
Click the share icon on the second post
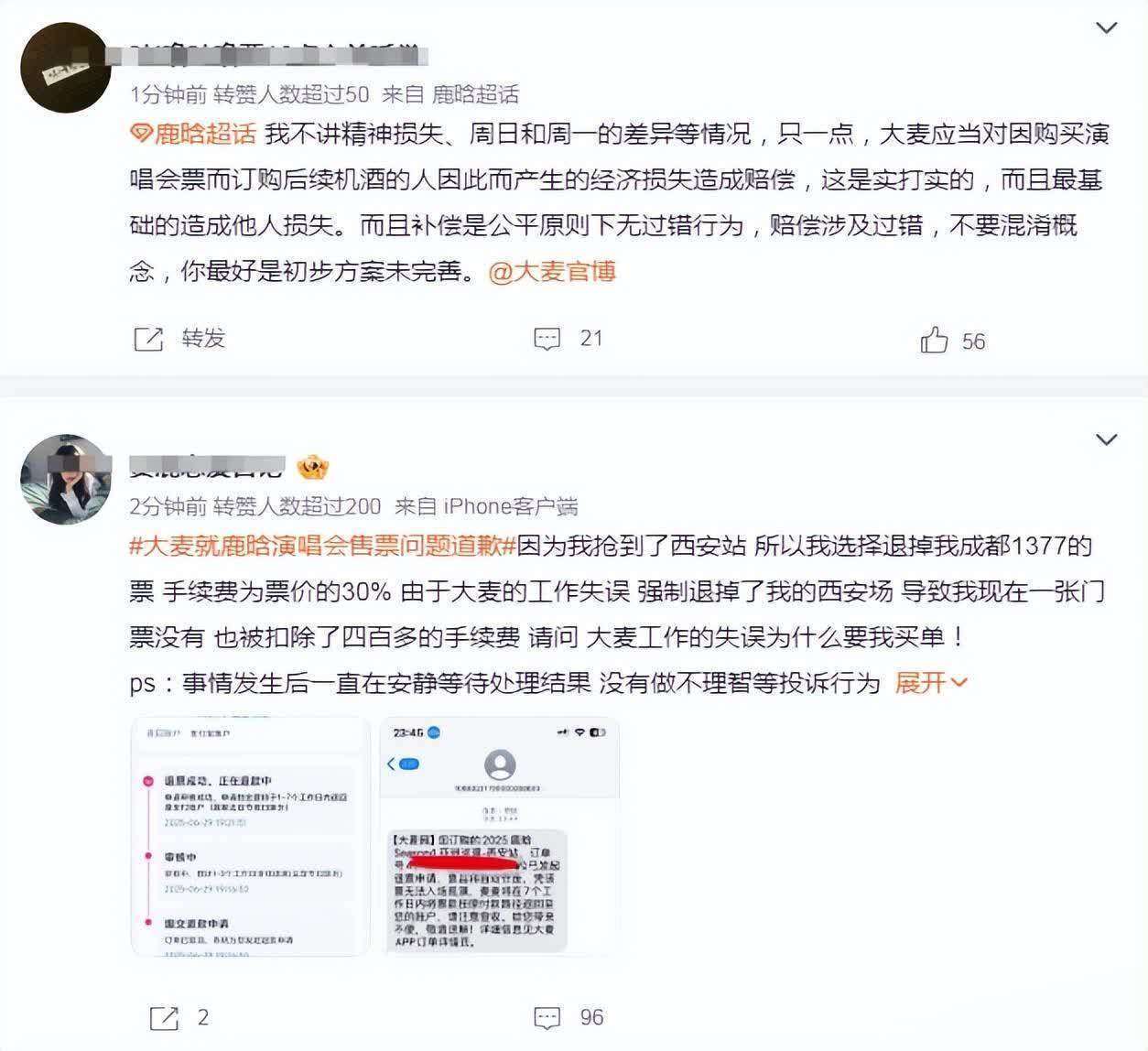point(164,1017)
